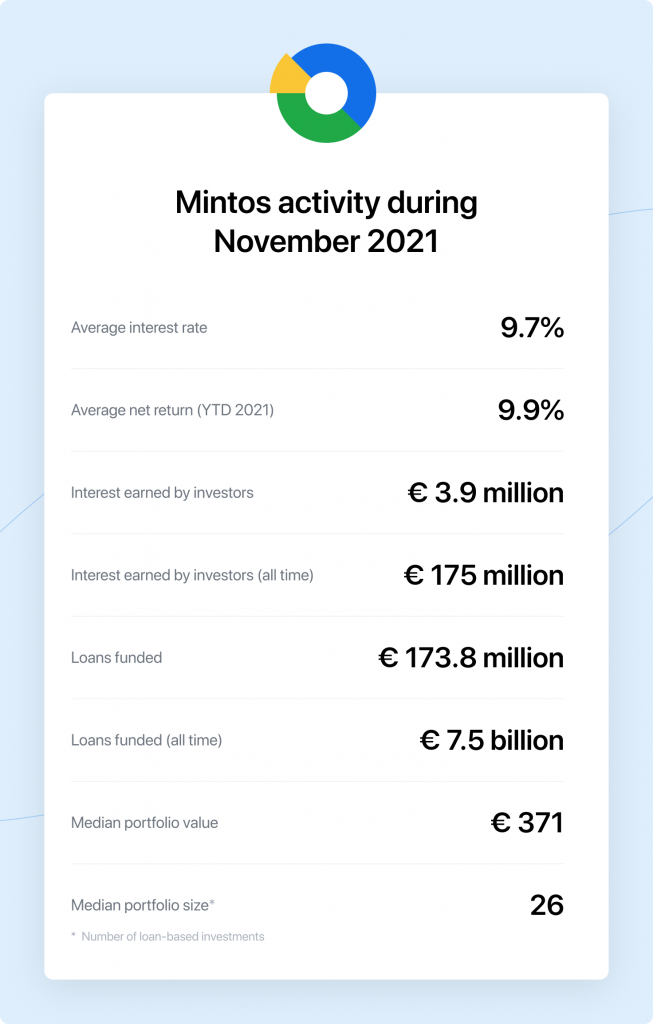
Task: Select the Loans funded (all time) label
Action: [x=146, y=741]
